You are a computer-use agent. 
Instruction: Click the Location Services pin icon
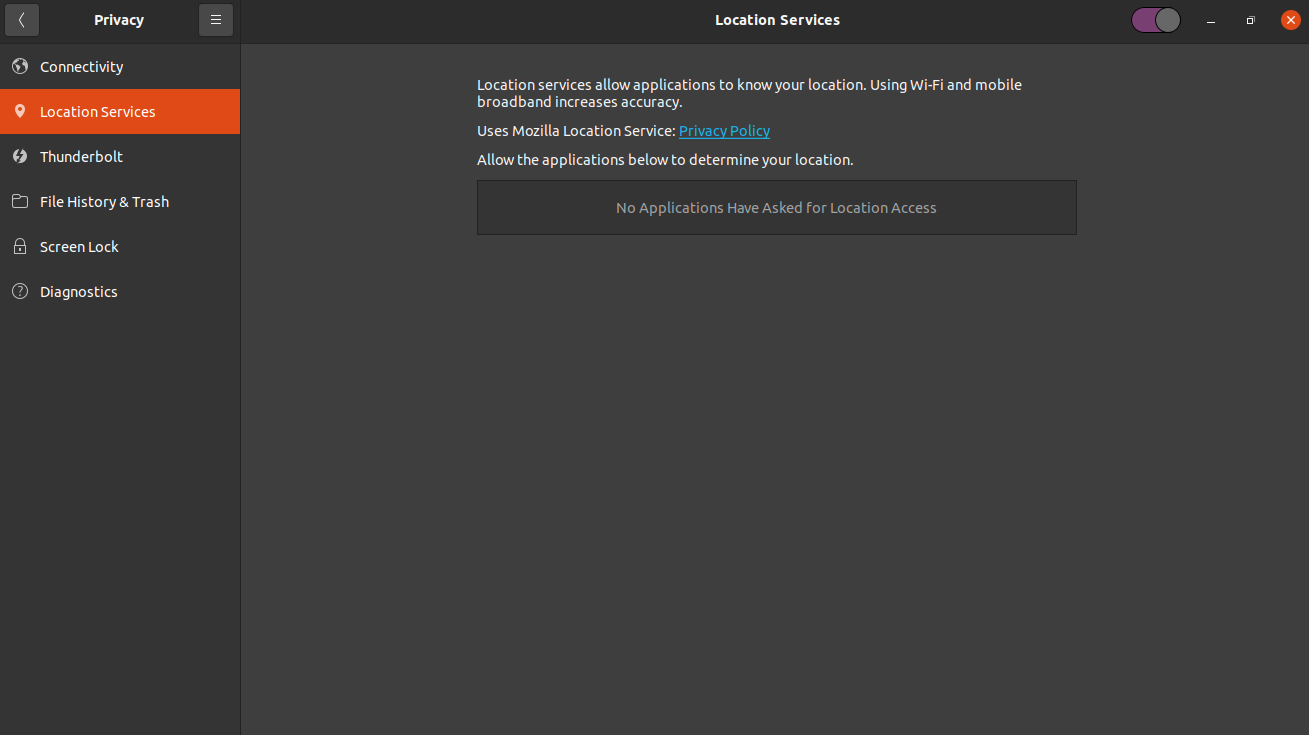18,111
